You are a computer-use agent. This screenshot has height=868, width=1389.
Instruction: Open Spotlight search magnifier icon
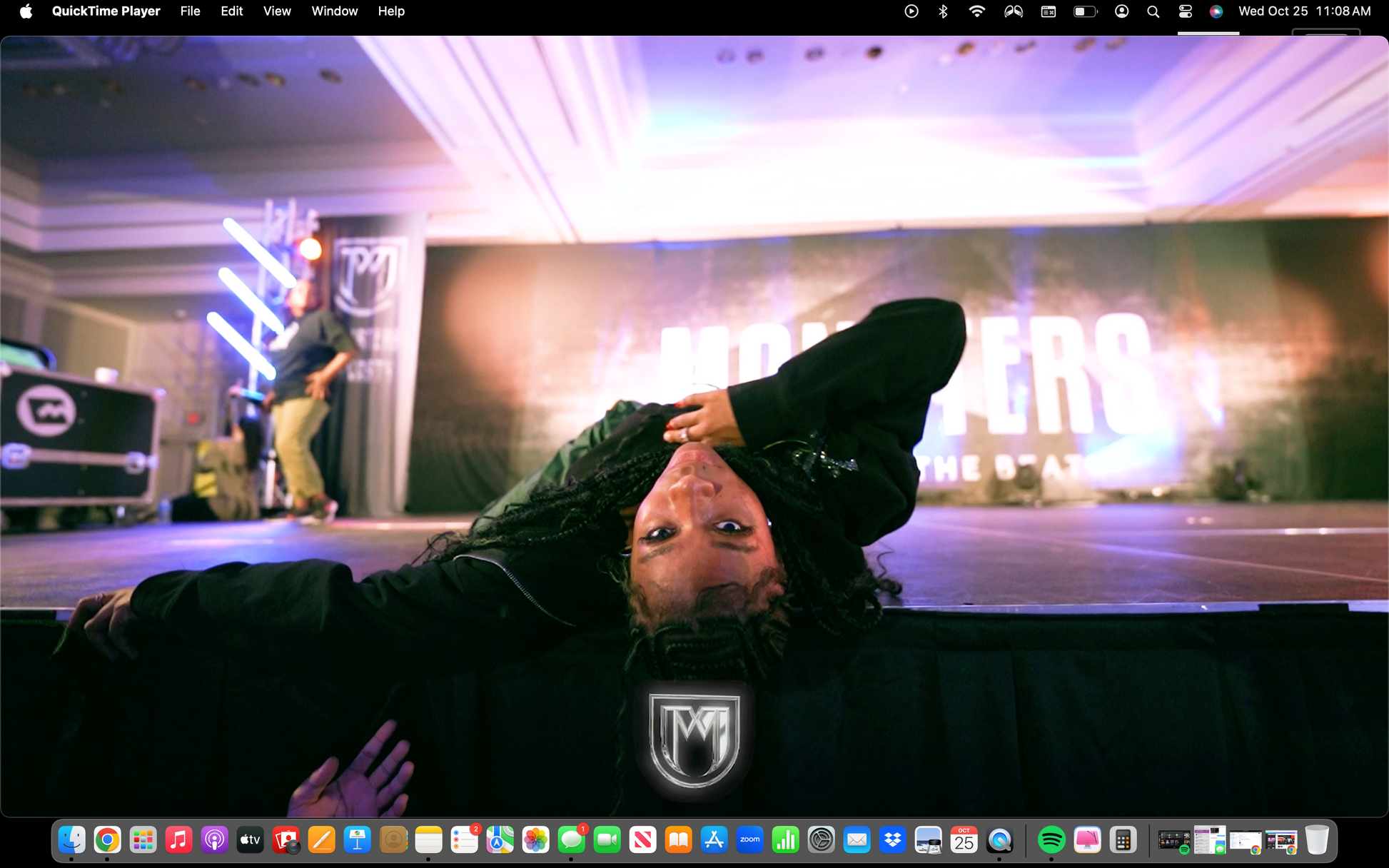point(1153,11)
